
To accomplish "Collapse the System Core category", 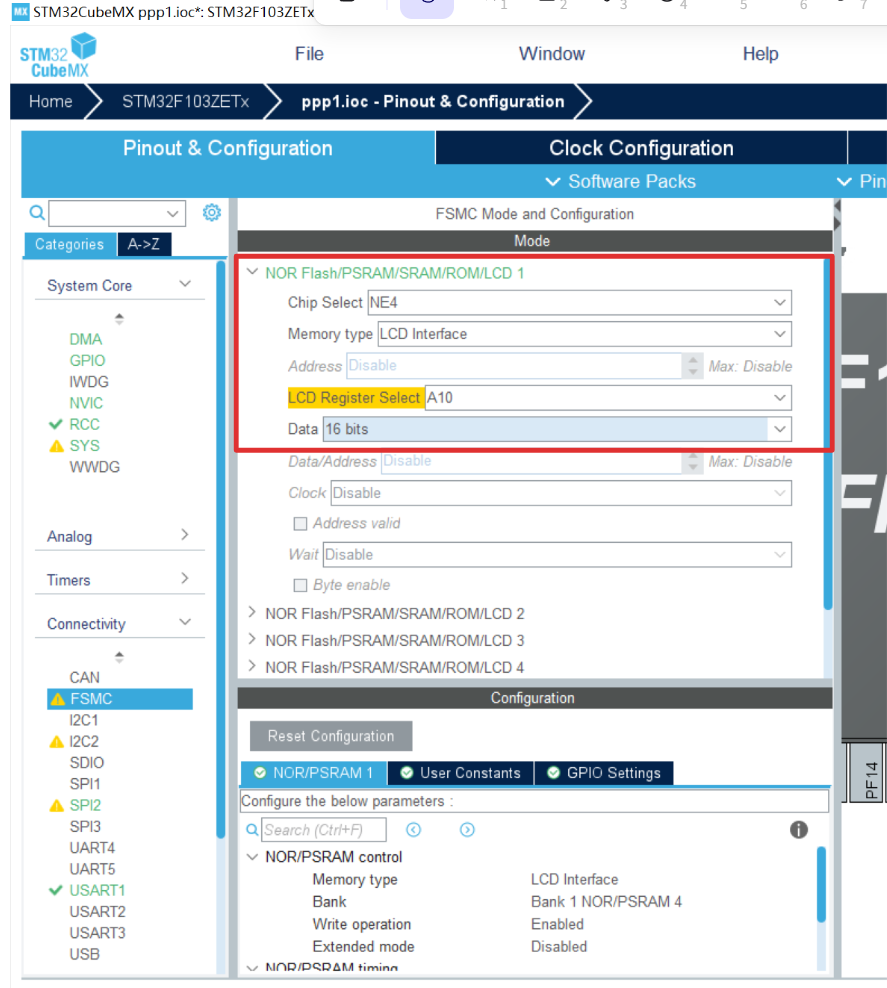I will tap(185, 284).
